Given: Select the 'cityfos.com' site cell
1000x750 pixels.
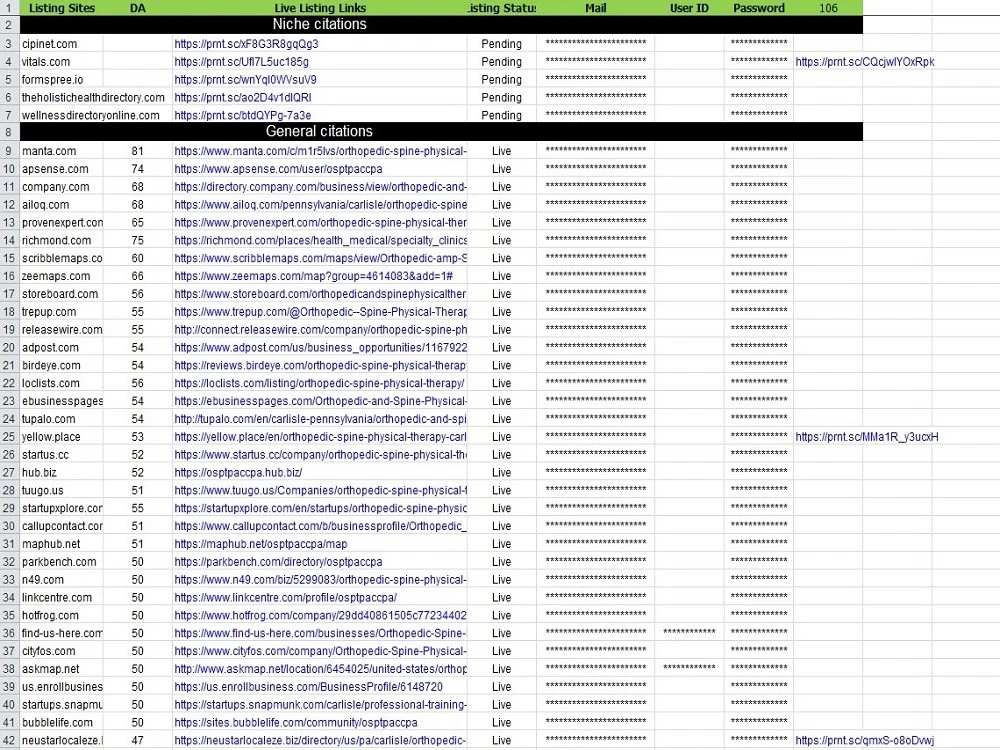Looking at the screenshot, I should [62, 651].
